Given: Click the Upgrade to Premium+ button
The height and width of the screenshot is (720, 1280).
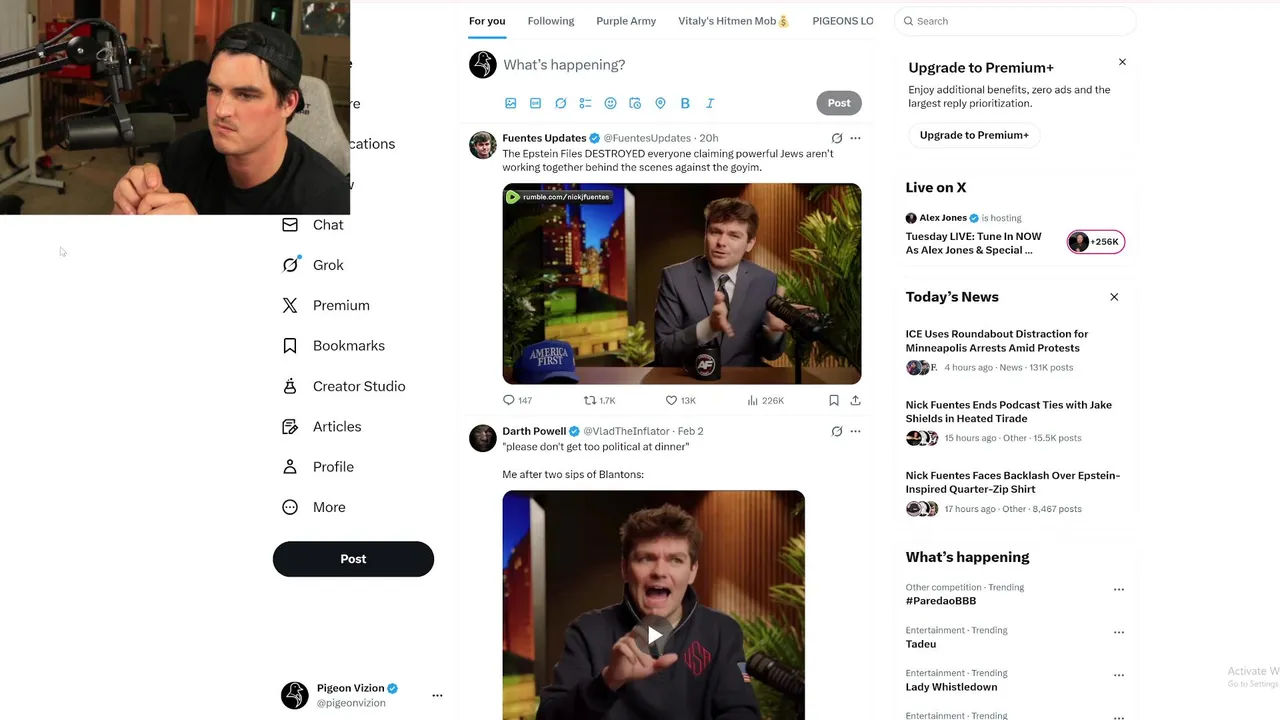Looking at the screenshot, I should coord(974,135).
